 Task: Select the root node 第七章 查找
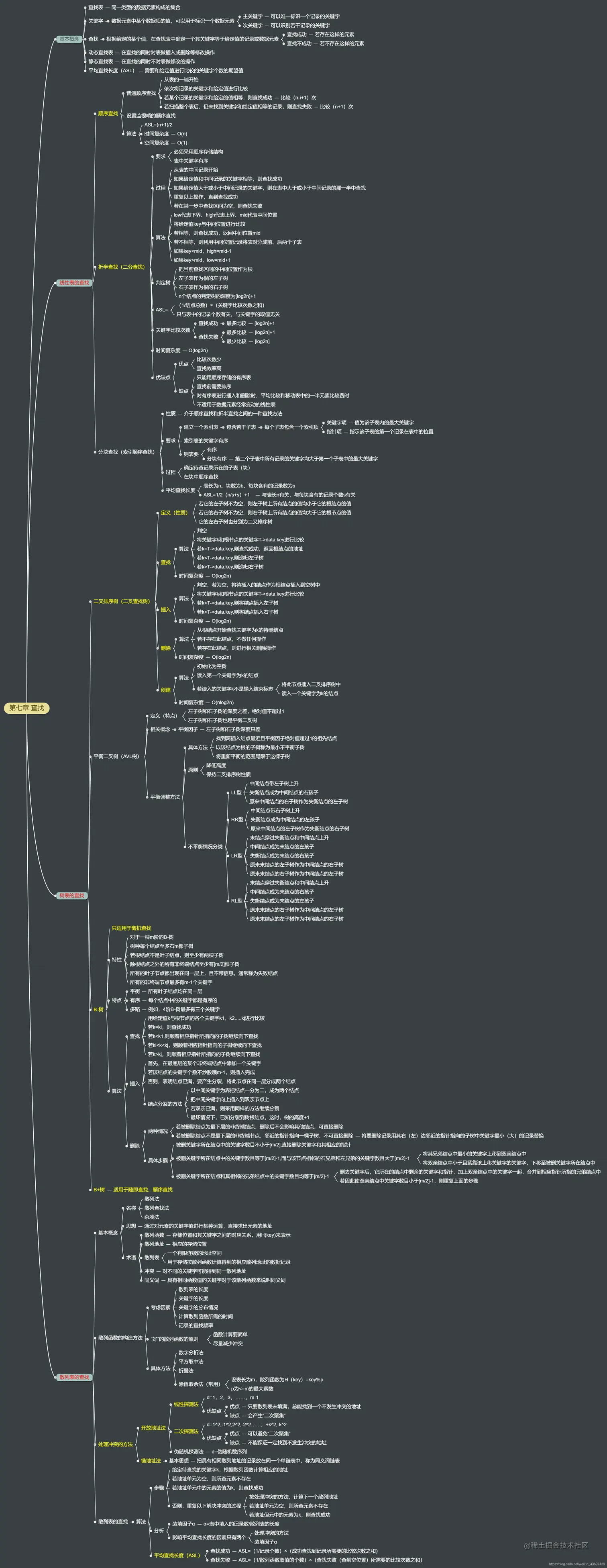27,708
